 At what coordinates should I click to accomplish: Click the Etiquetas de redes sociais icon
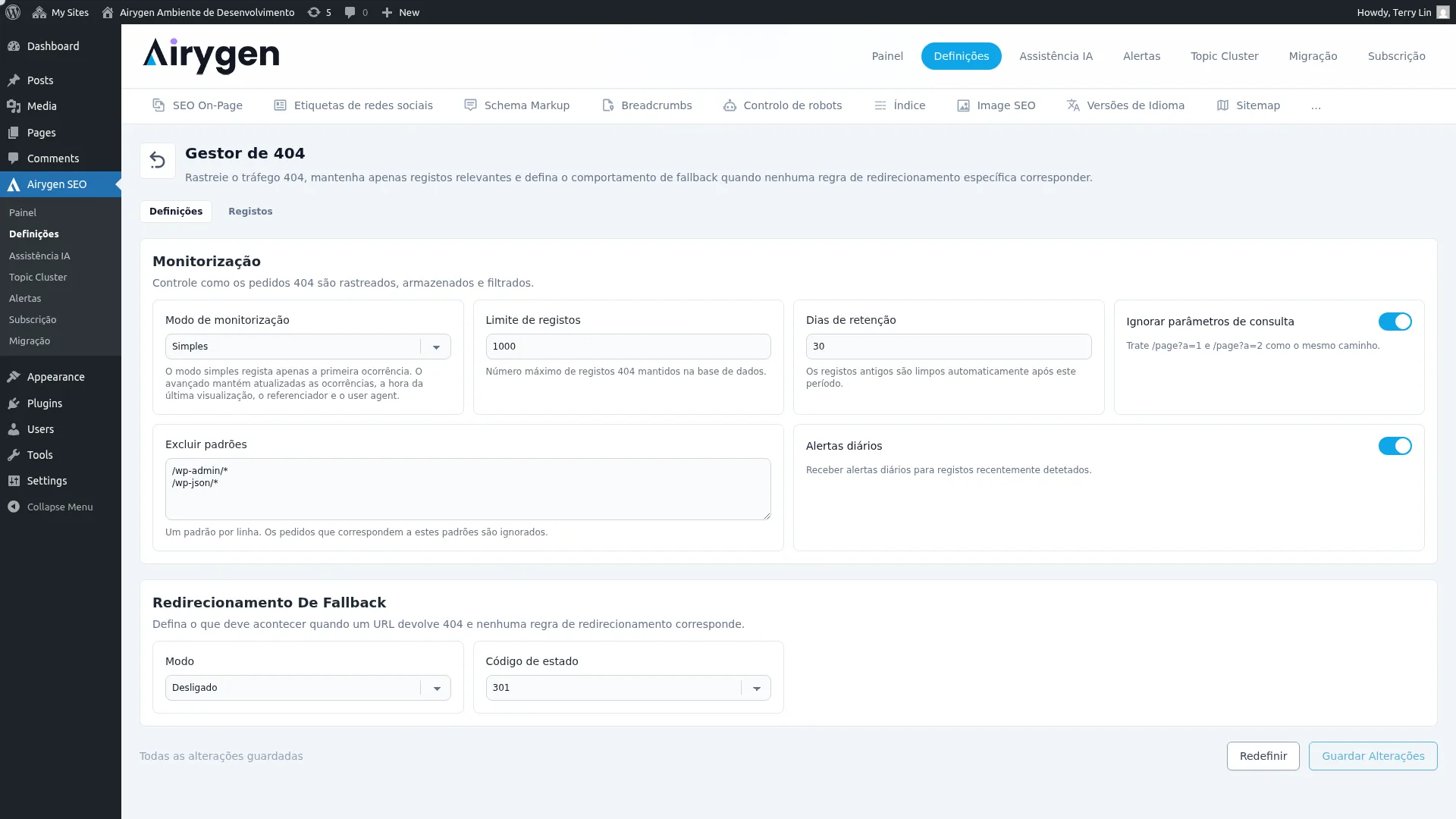pyautogui.click(x=280, y=105)
